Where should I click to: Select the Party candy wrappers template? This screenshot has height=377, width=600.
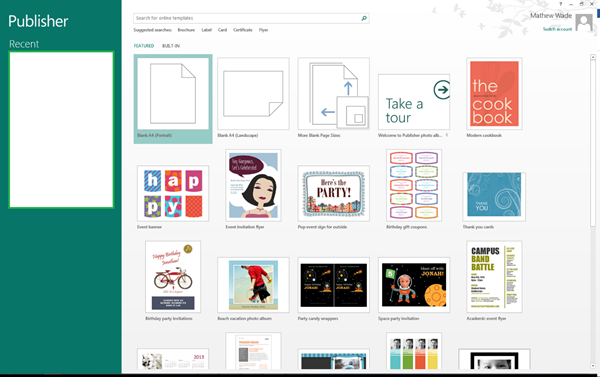334,285
